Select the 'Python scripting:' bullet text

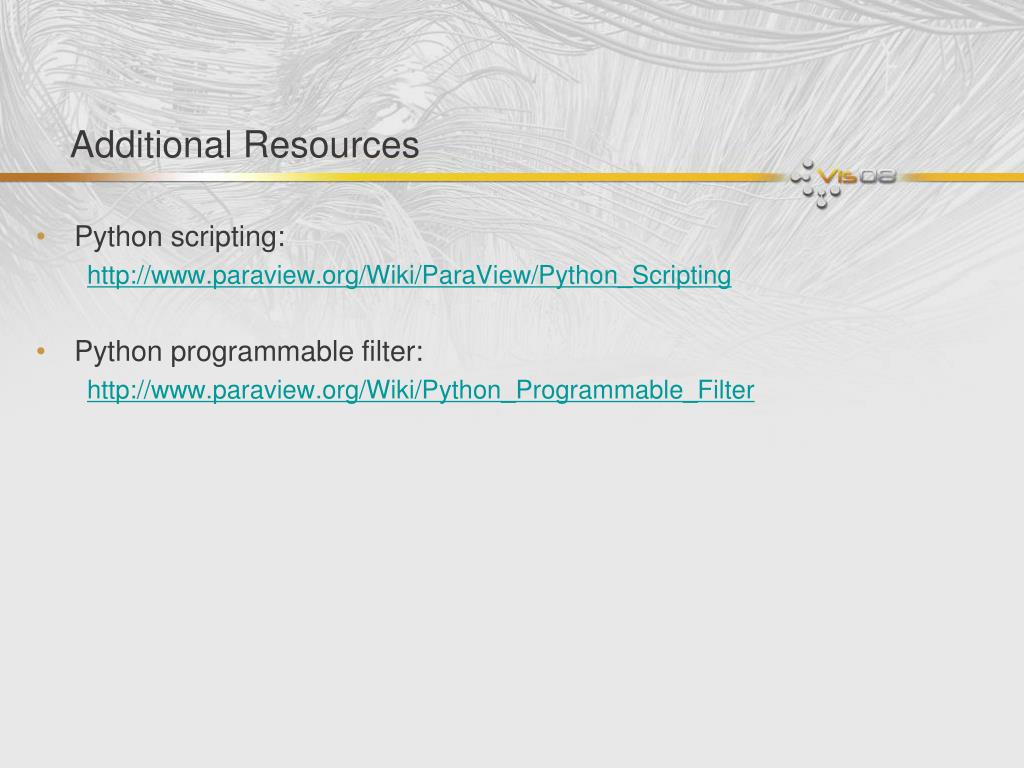click(180, 237)
